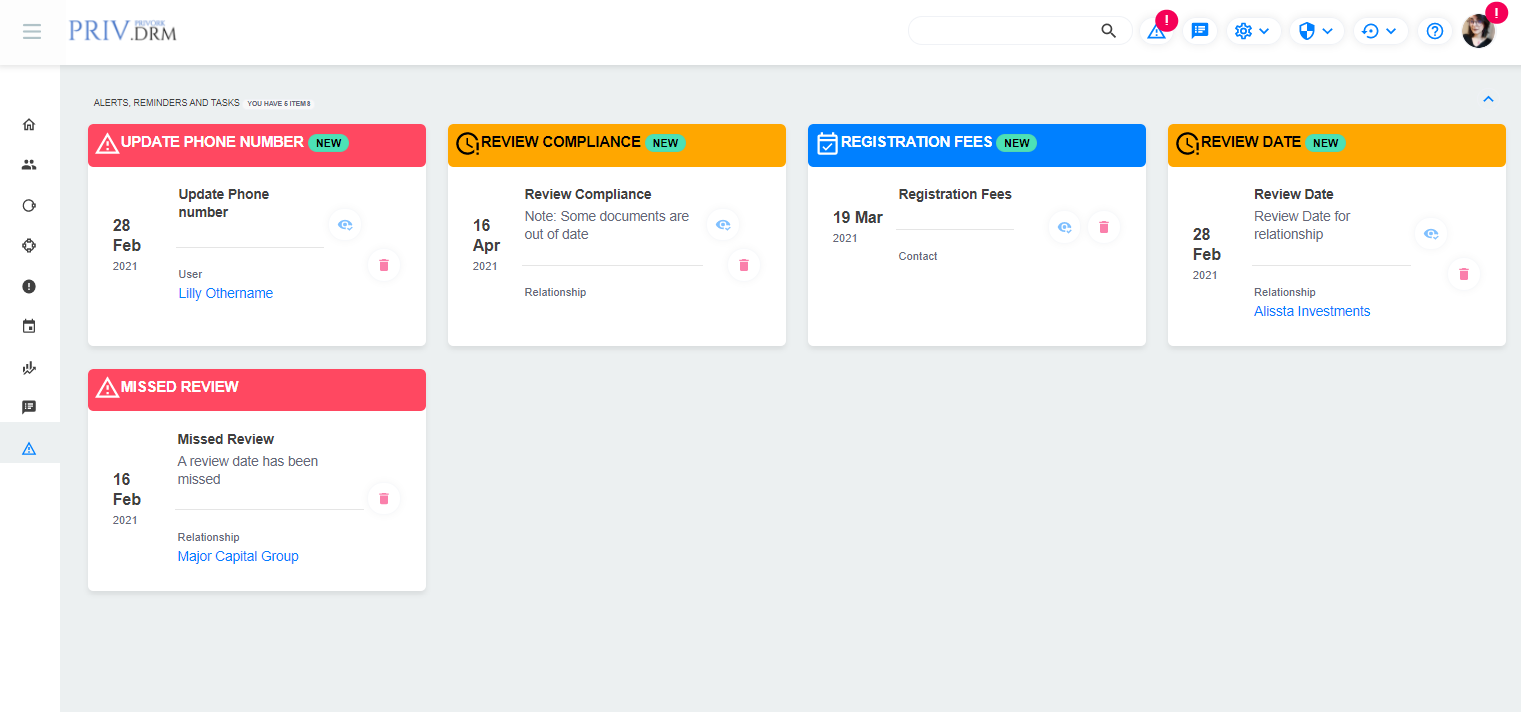Screen dimensions: 1521x712
Task: Open the user profile avatar menu
Action: pos(1478,31)
